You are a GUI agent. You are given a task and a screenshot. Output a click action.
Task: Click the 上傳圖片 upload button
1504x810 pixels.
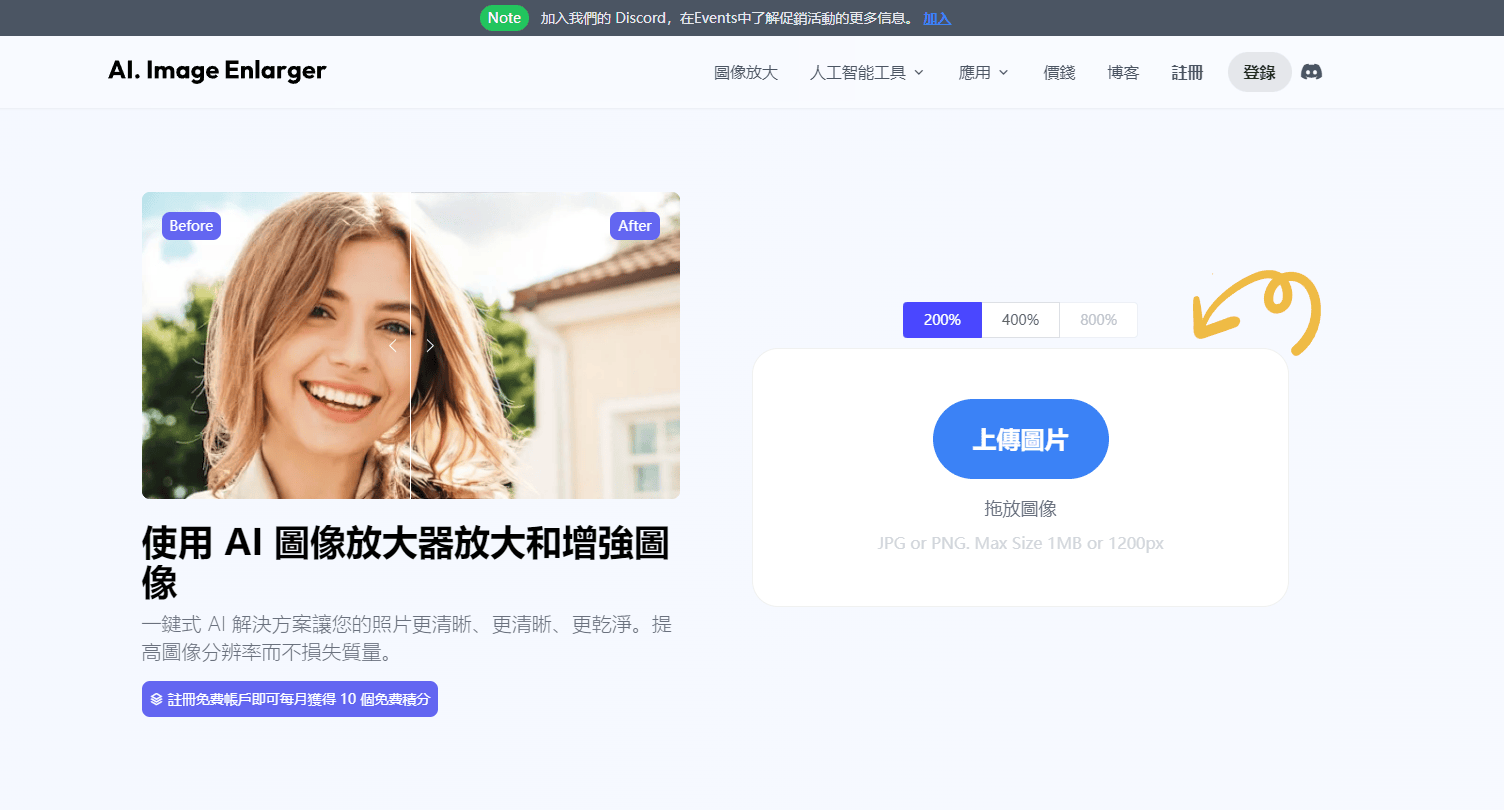[1020, 439]
